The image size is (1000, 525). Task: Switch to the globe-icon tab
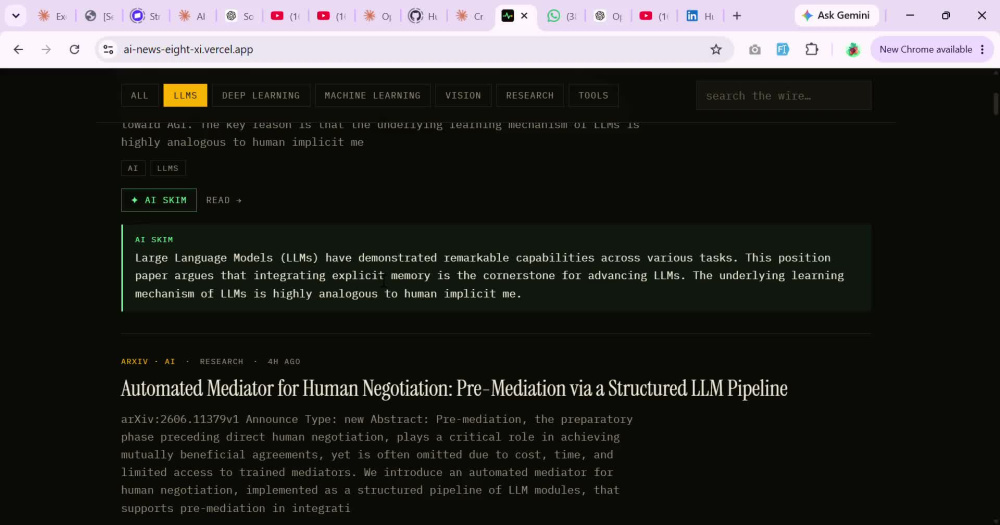(x=98, y=15)
